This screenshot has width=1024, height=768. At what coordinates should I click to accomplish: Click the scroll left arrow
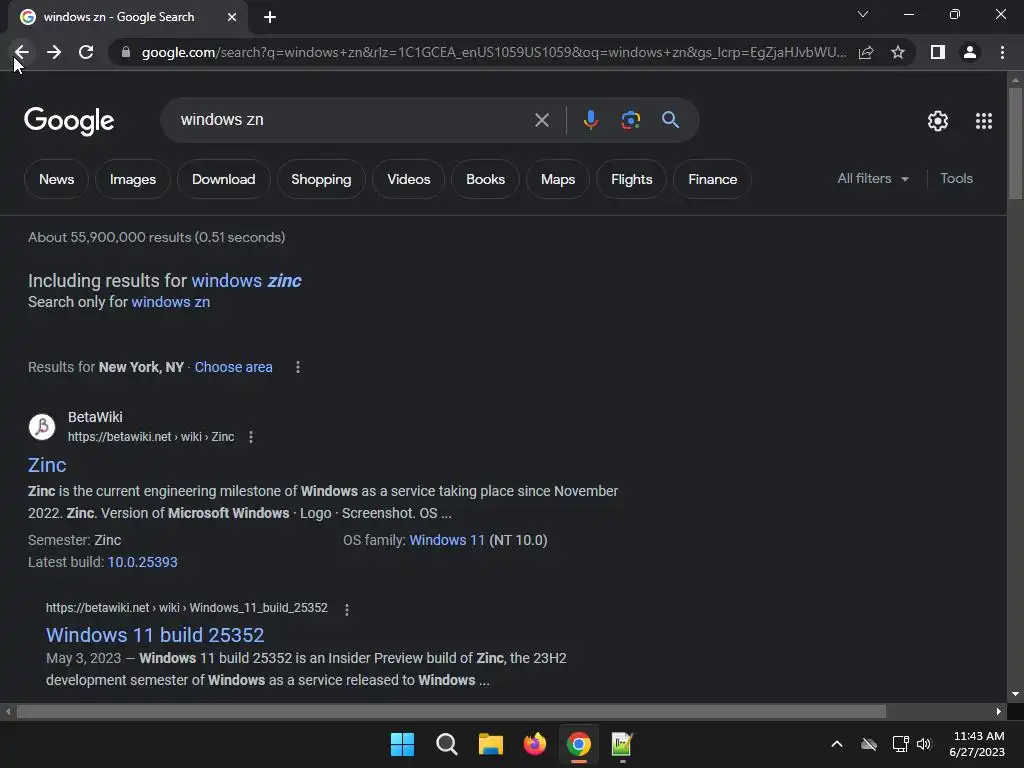pyautogui.click(x=8, y=711)
